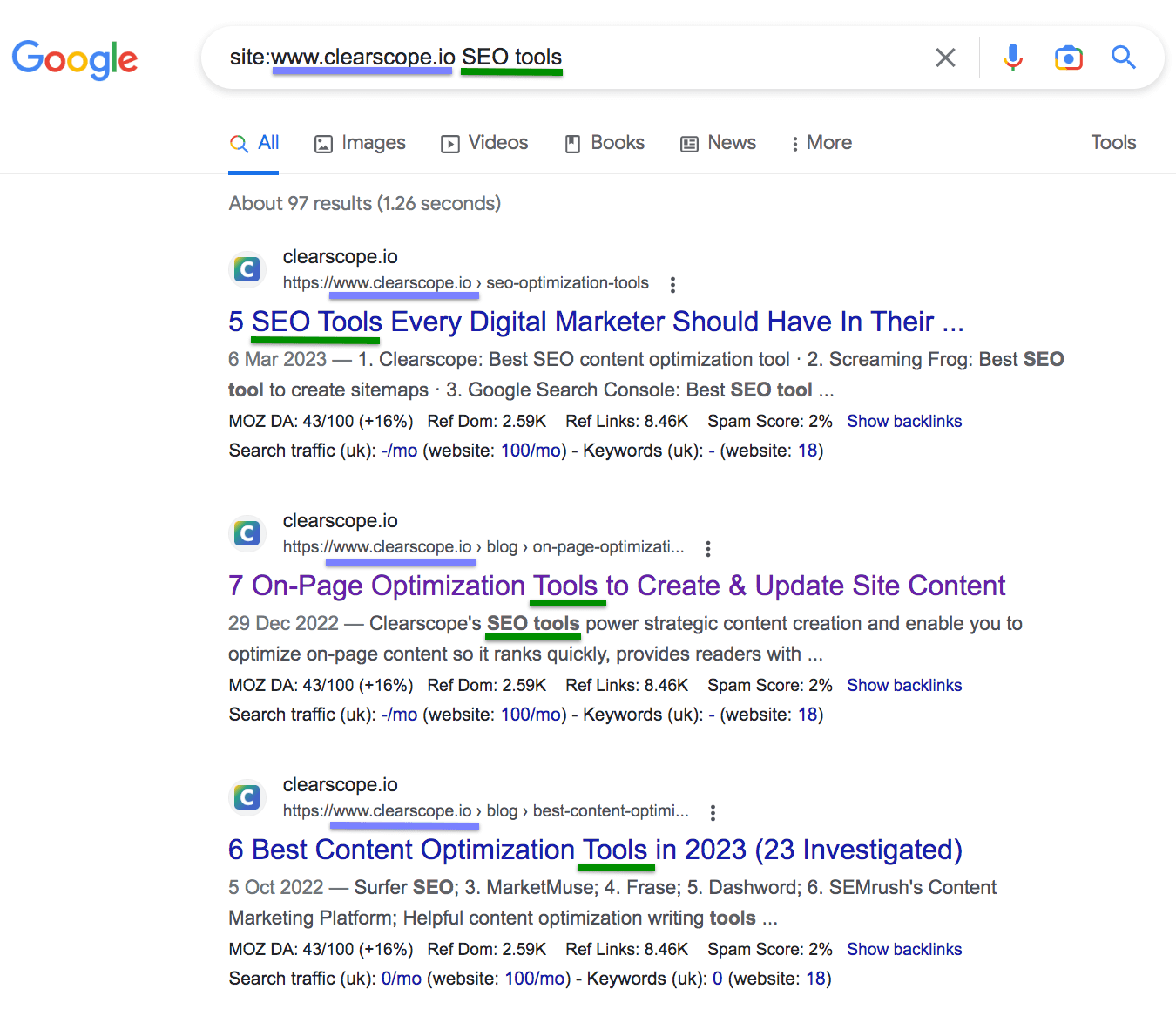The width and height of the screenshot is (1176, 1023).
Task: Open '5 SEO Tools Every Digital Marketer' result
Action: click(x=596, y=322)
